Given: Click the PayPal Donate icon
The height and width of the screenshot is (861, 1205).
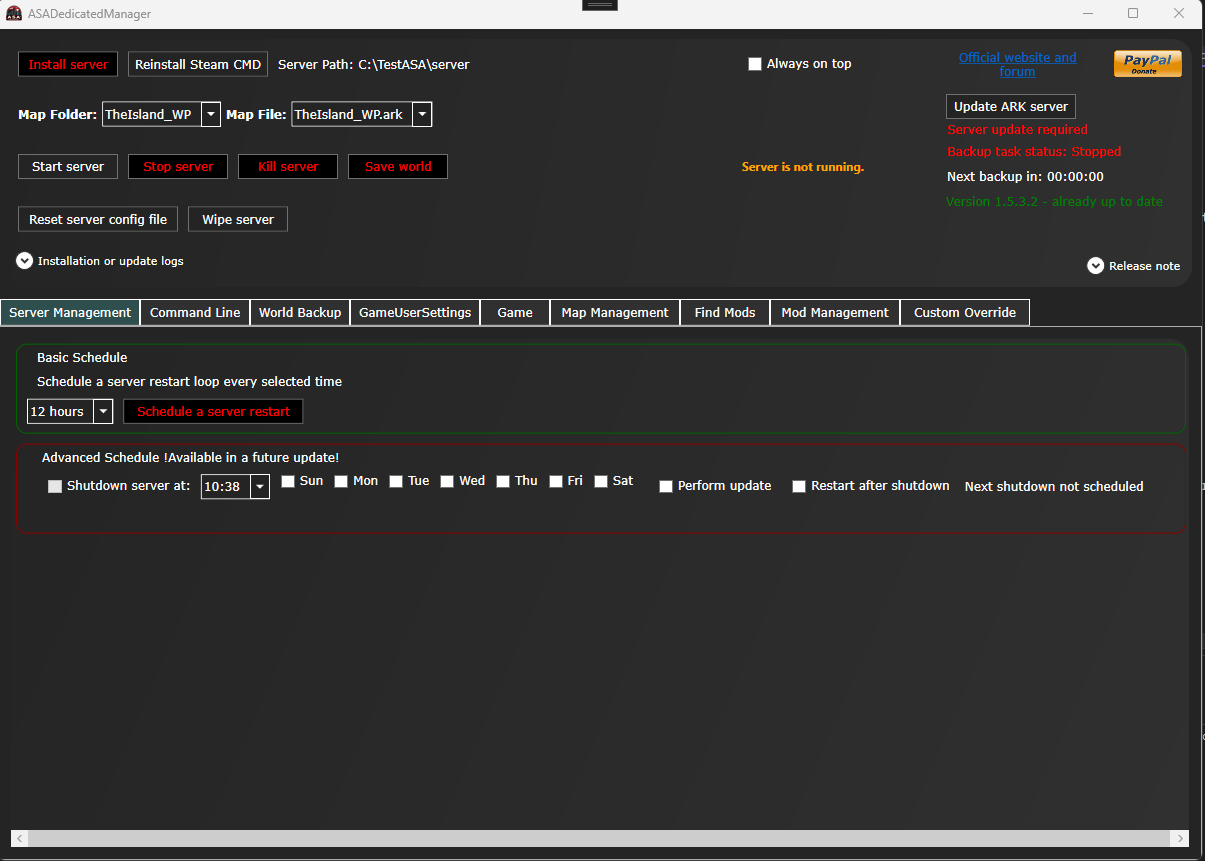Looking at the screenshot, I should tap(1147, 64).
